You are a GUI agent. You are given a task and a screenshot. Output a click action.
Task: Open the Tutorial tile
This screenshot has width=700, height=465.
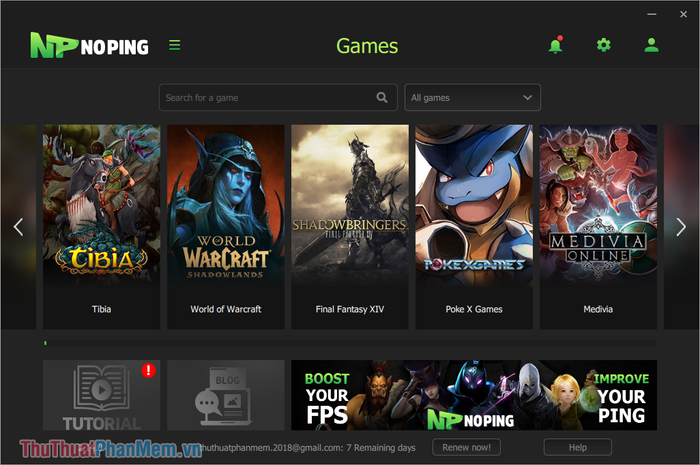click(101, 395)
